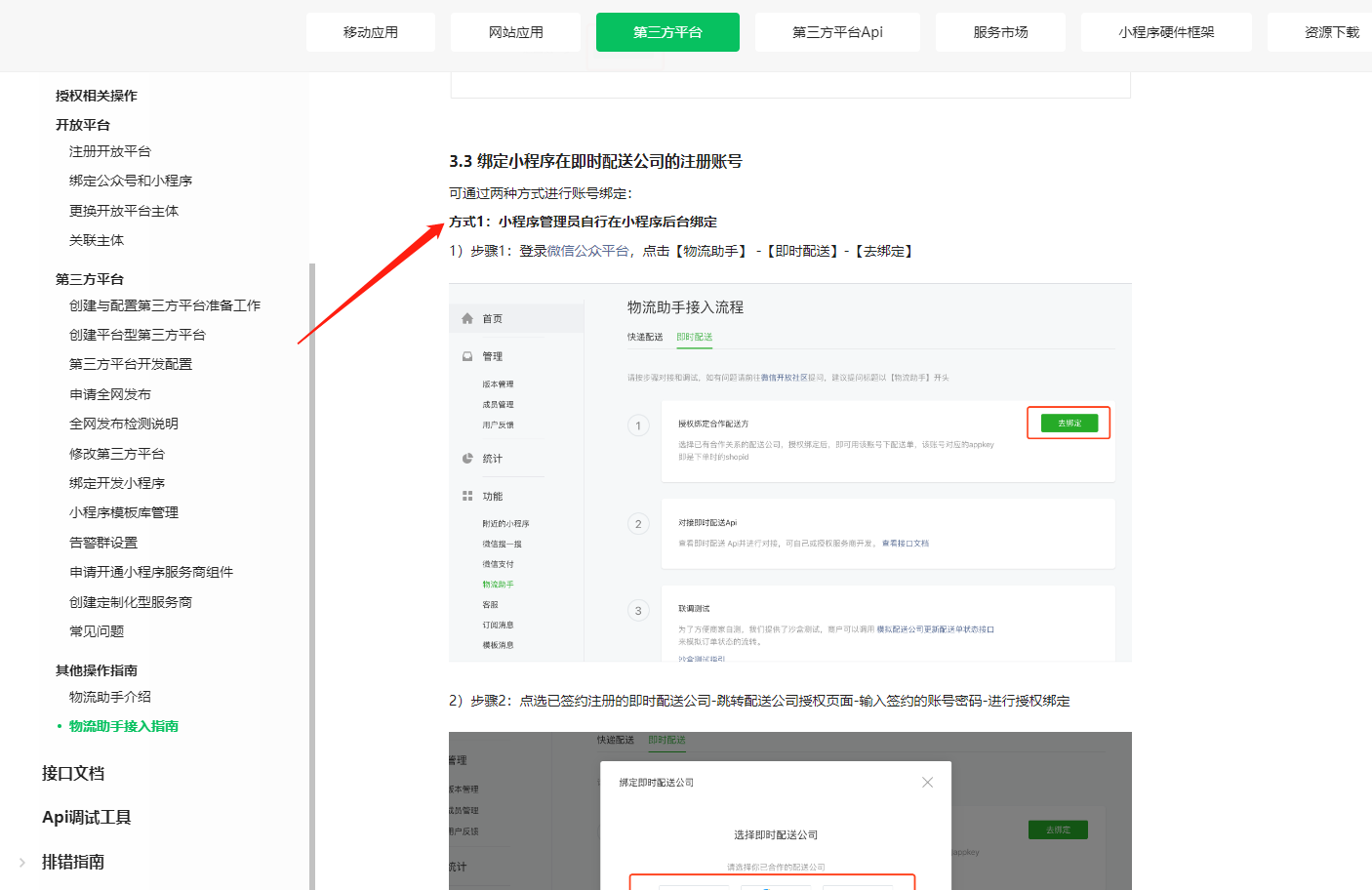The width and height of the screenshot is (1372, 890).
Task: Open the 移动应用 tab
Action: pos(371,32)
